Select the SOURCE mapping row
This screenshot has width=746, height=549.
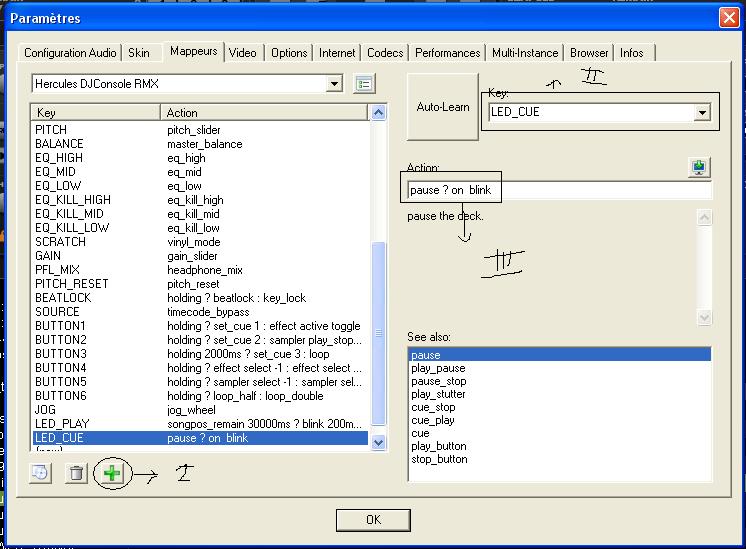[200, 312]
